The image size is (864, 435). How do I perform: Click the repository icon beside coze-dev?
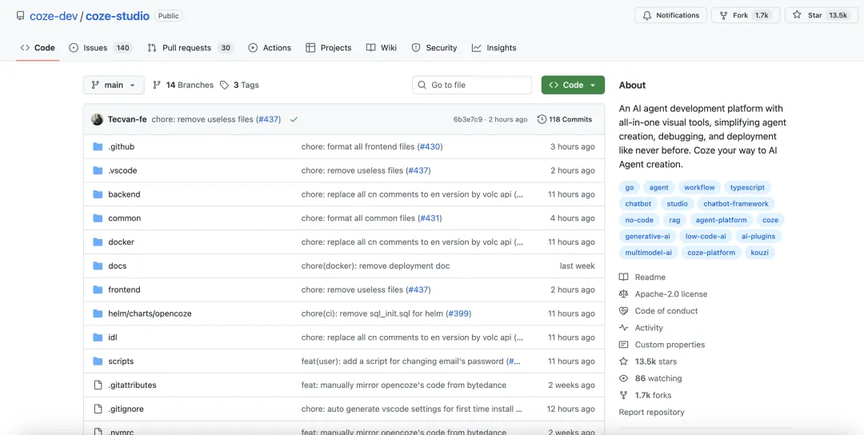point(20,15)
